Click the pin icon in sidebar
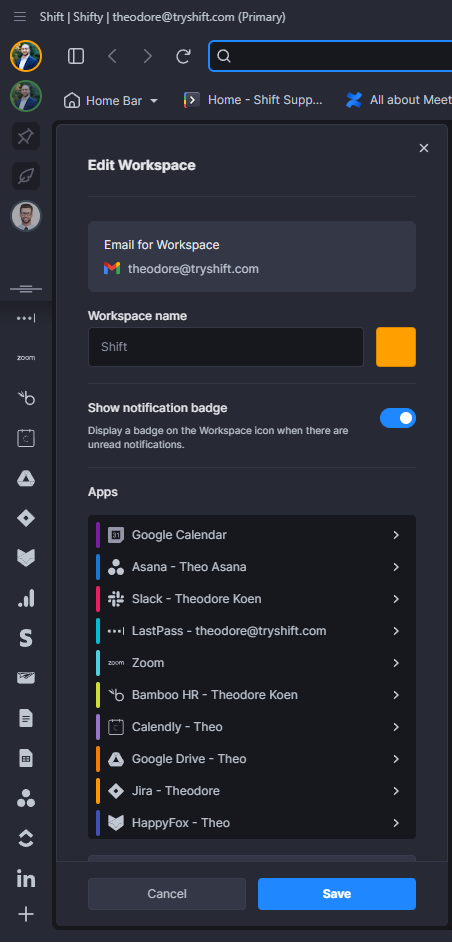The image size is (452, 944). pyautogui.click(x=26, y=136)
